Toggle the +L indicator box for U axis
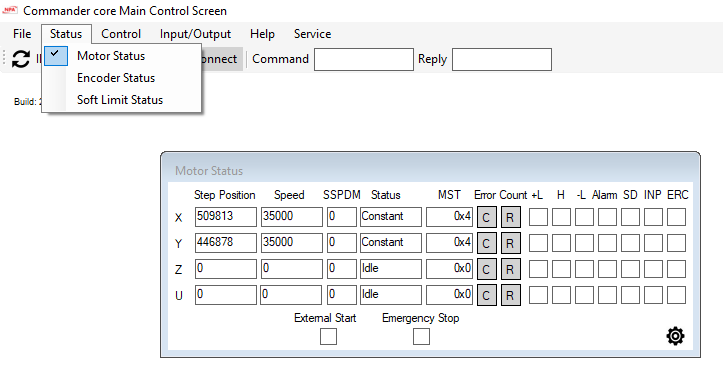723x383 pixels. [x=538, y=295]
